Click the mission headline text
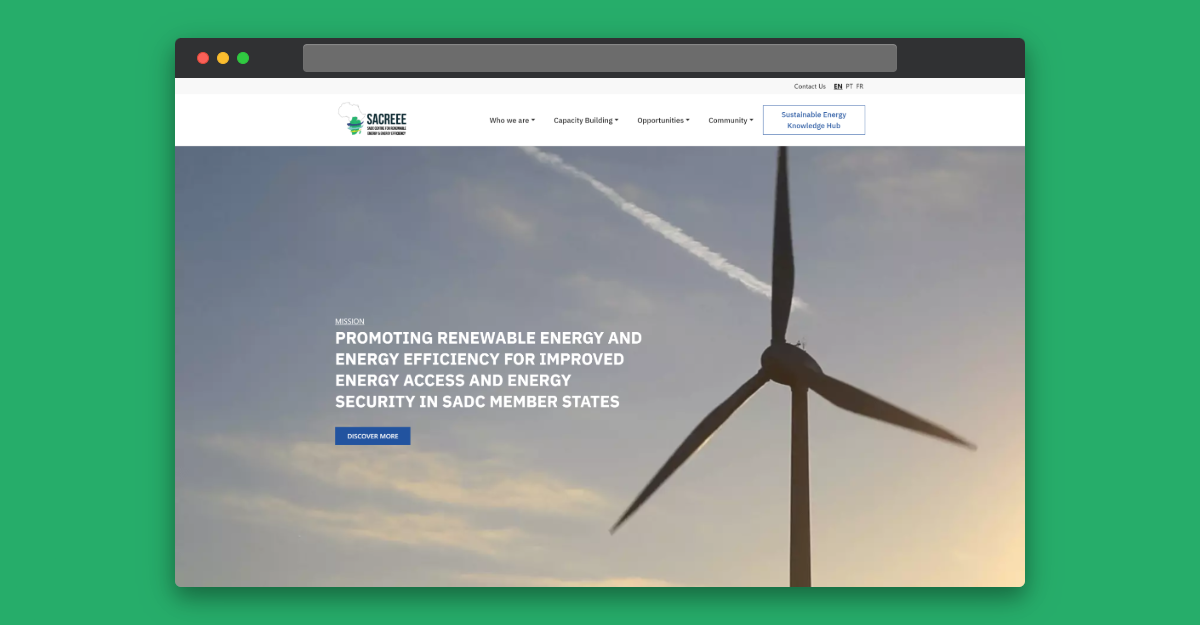This screenshot has width=1200, height=625. 489,370
